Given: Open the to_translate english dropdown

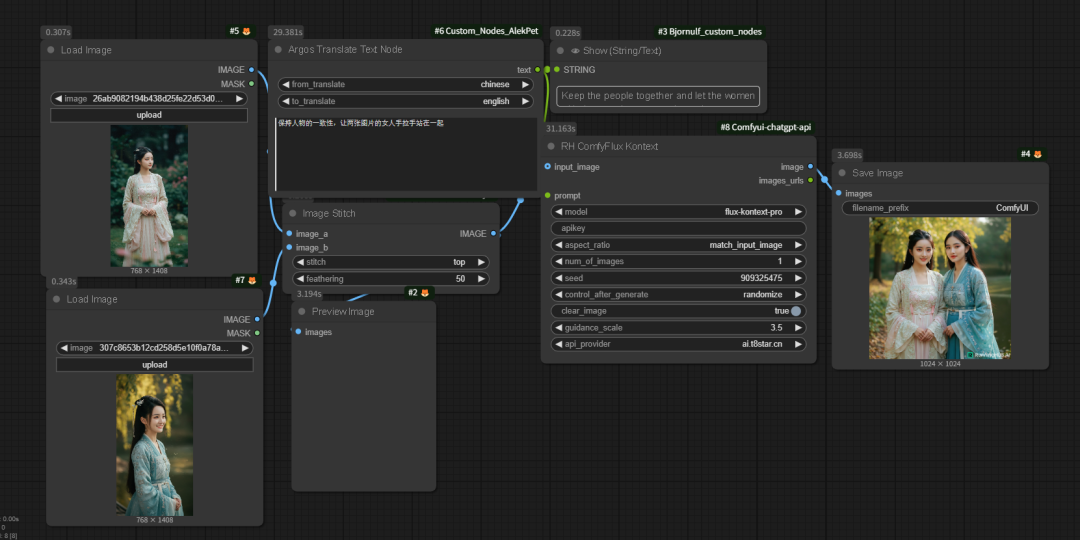Looking at the screenshot, I should tap(406, 101).
